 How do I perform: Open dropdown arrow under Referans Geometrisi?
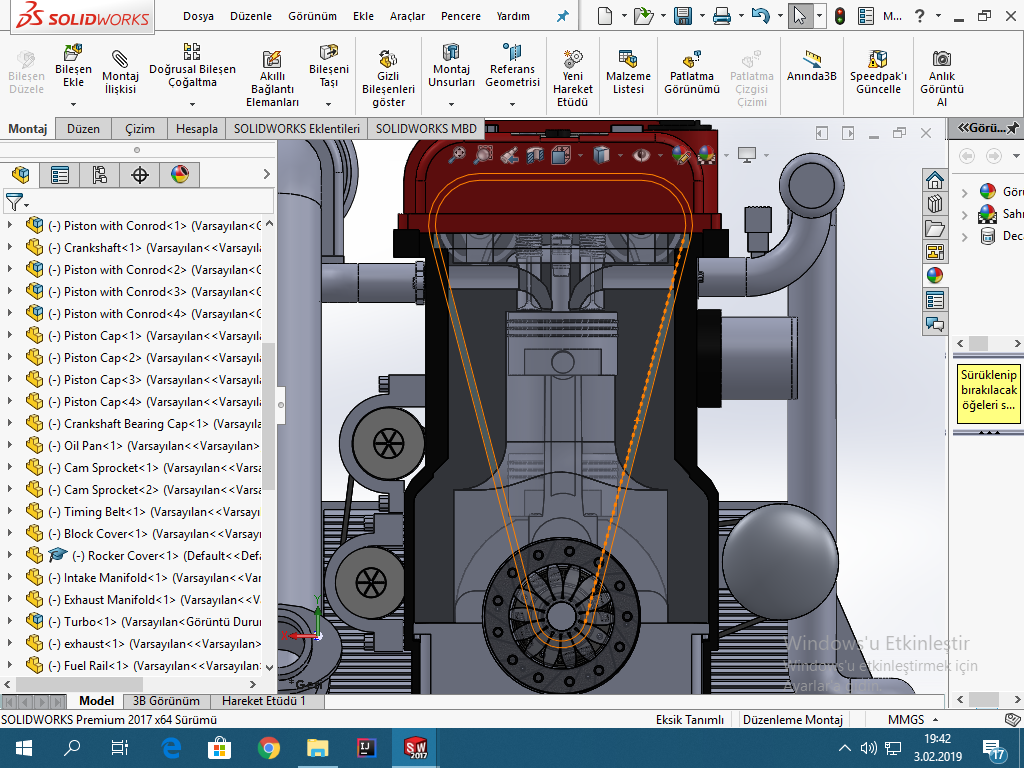coord(512,104)
